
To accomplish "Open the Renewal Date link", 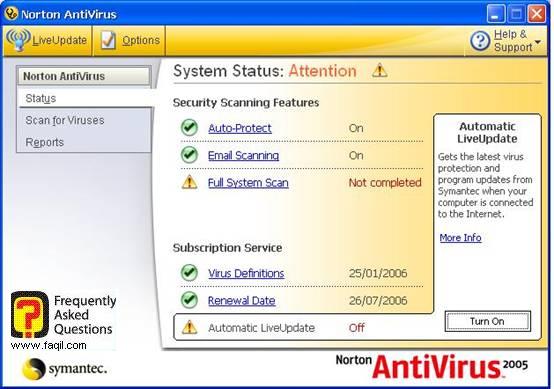I will click(242, 300).
